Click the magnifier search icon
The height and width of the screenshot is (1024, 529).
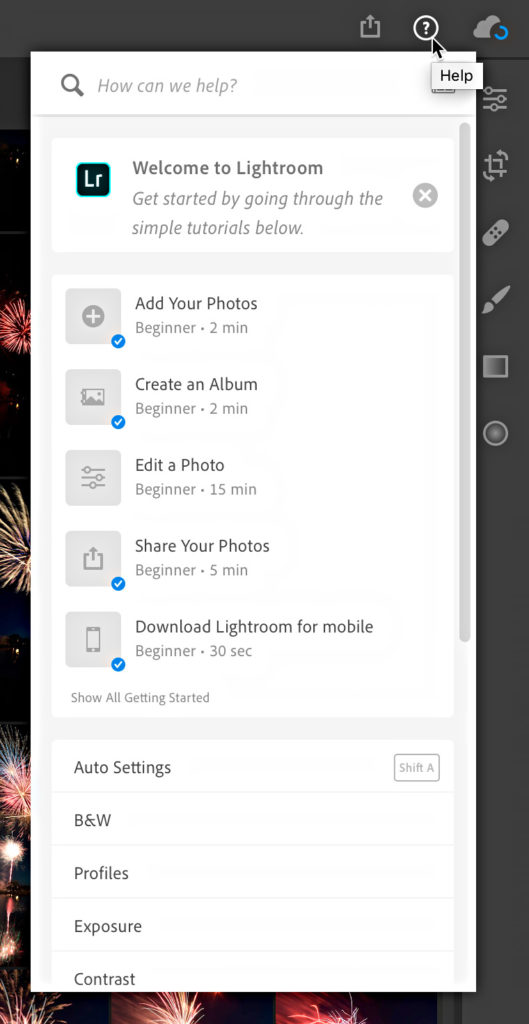[72, 85]
